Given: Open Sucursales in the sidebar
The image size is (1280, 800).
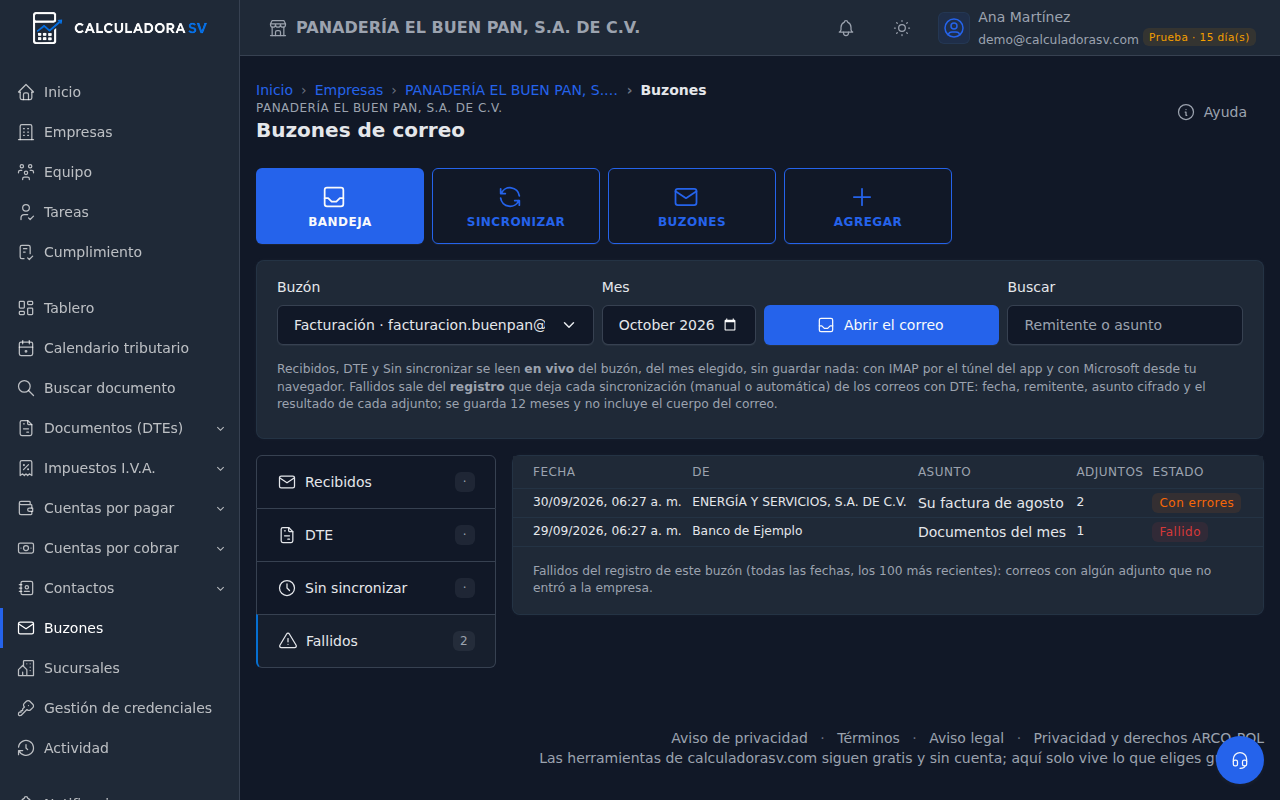Looking at the screenshot, I should click(120, 668).
